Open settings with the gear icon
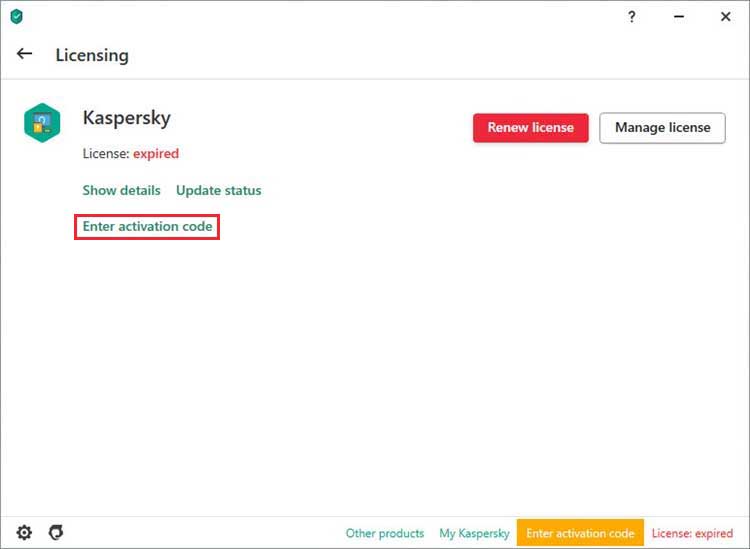Image resolution: width=750 pixels, height=549 pixels. [24, 532]
